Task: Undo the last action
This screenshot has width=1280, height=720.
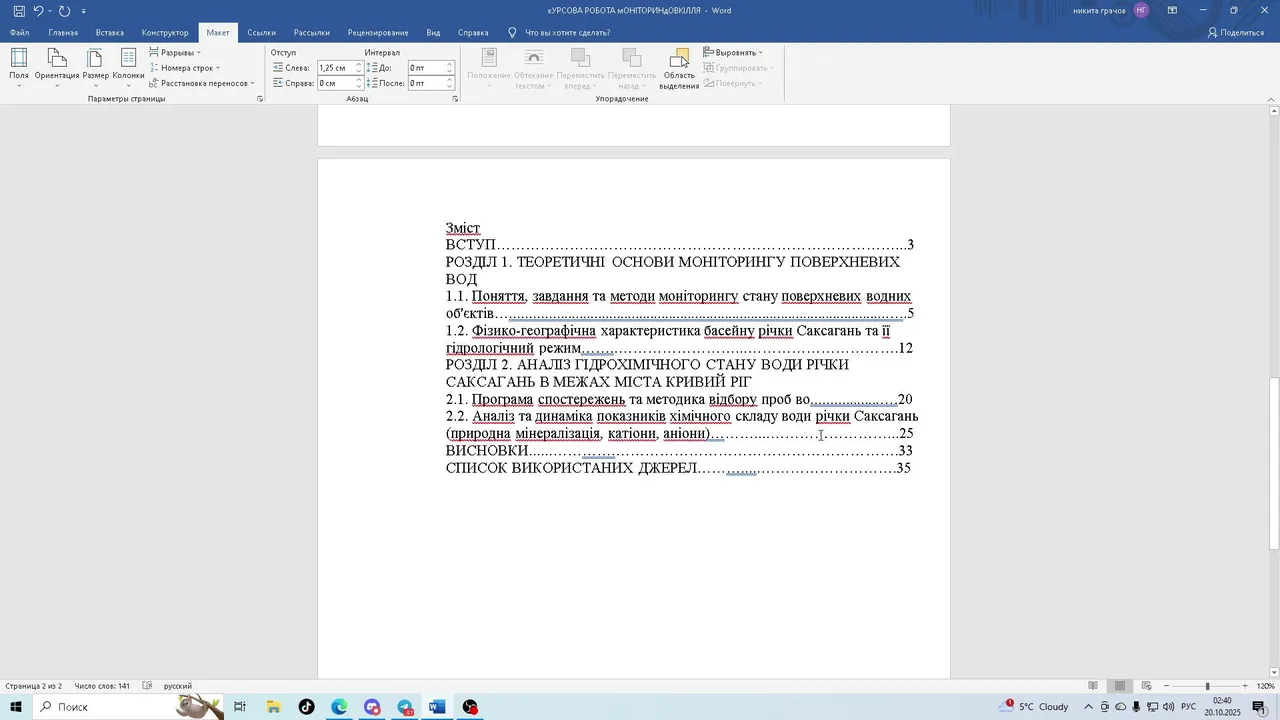Action: 38,11
